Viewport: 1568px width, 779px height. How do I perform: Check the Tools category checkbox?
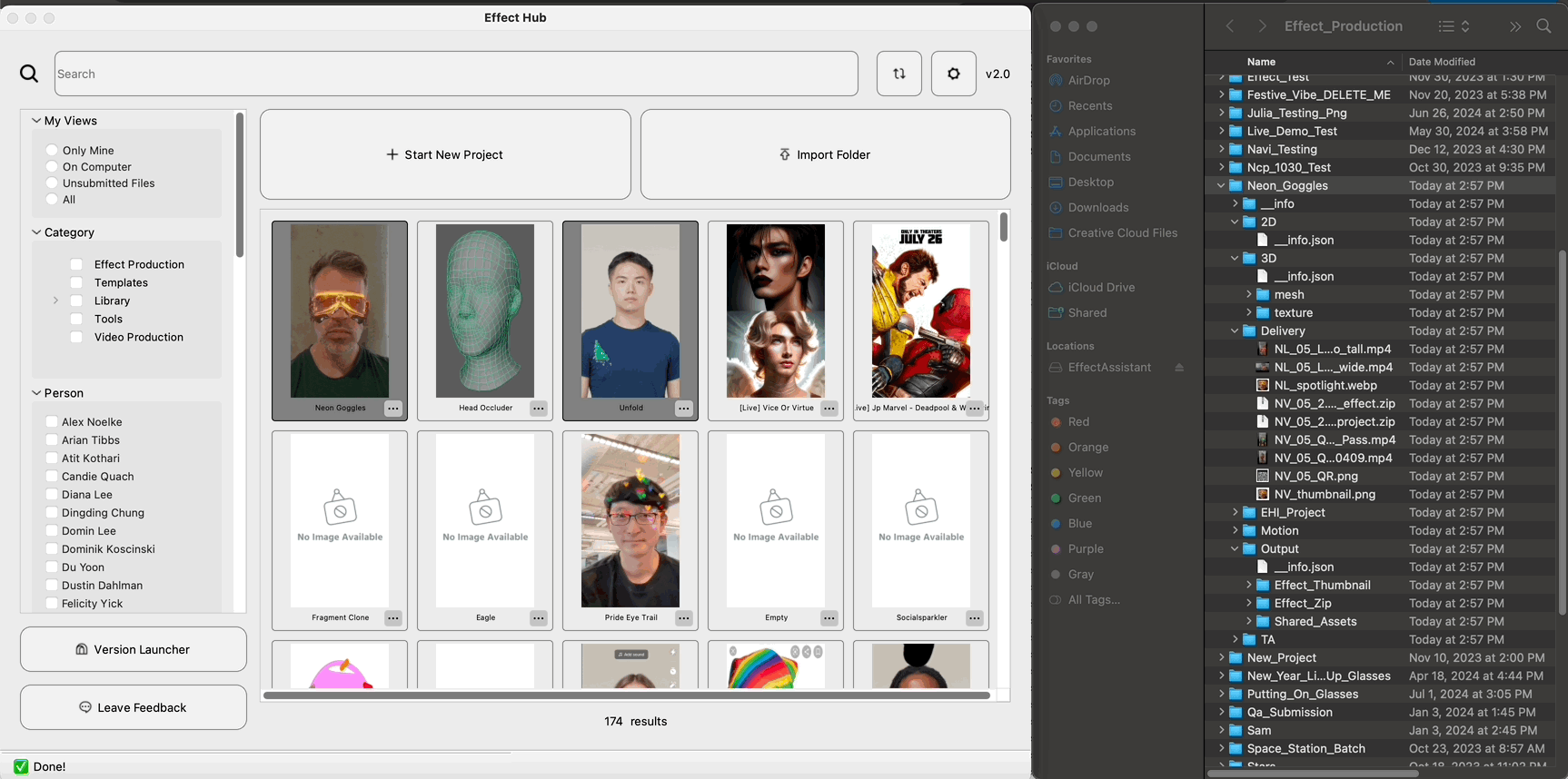pos(76,319)
